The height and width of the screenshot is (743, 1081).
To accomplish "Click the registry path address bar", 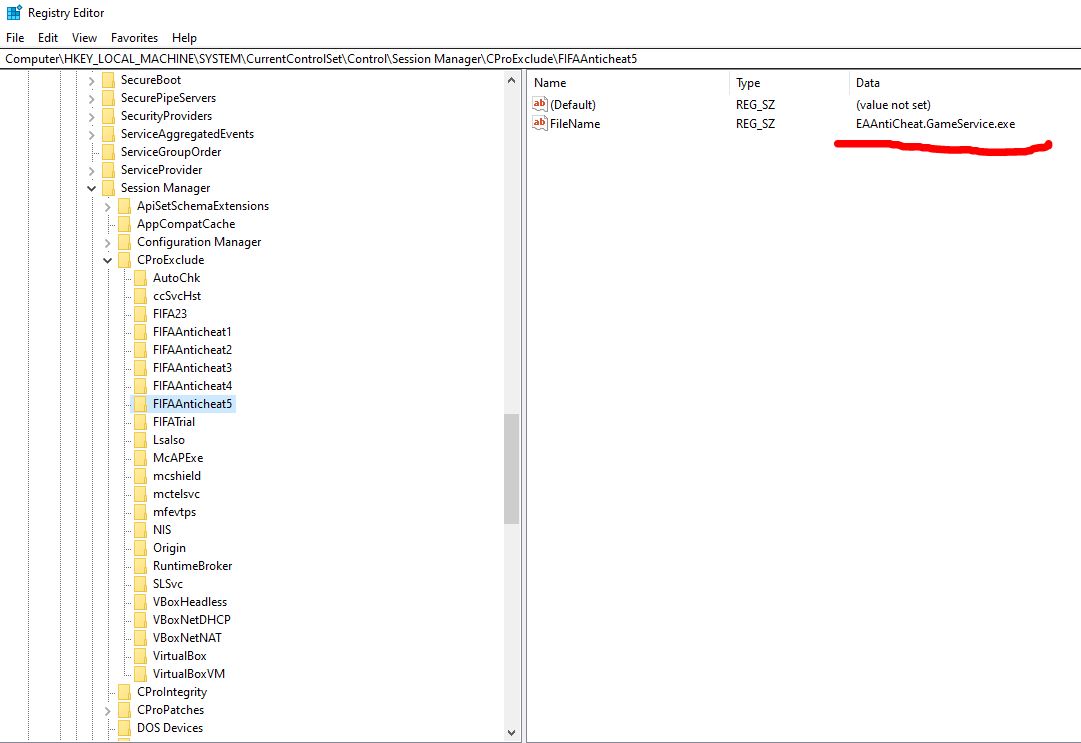I will [x=540, y=59].
